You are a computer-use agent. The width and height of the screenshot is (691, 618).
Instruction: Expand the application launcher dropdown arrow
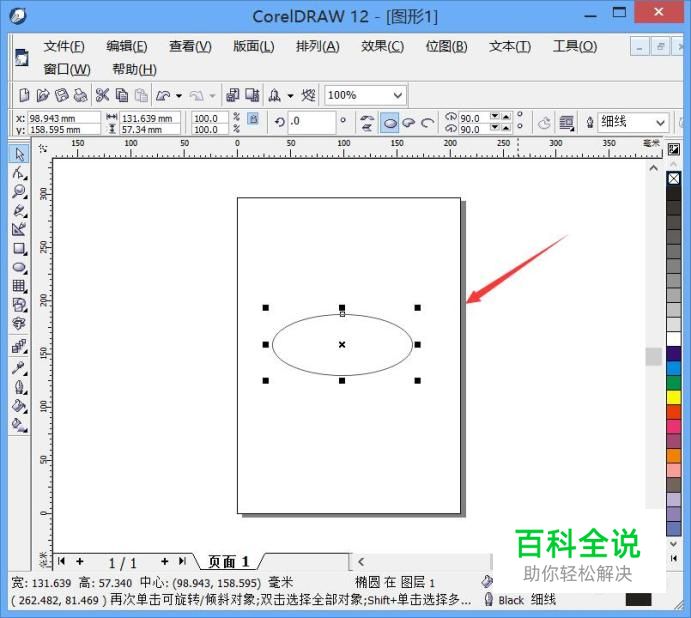(290, 95)
